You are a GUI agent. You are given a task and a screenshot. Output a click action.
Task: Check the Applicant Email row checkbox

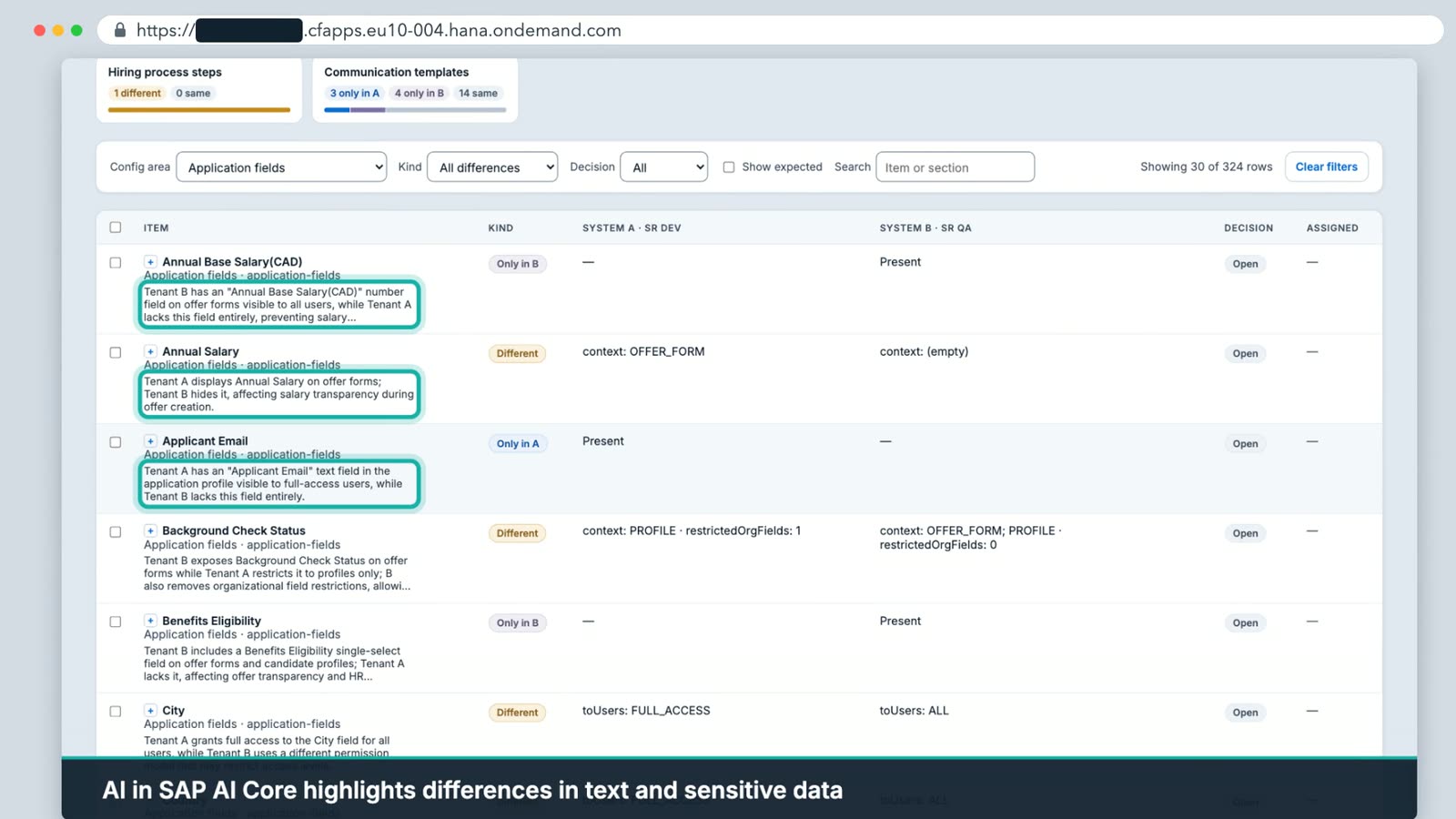pyautogui.click(x=116, y=442)
